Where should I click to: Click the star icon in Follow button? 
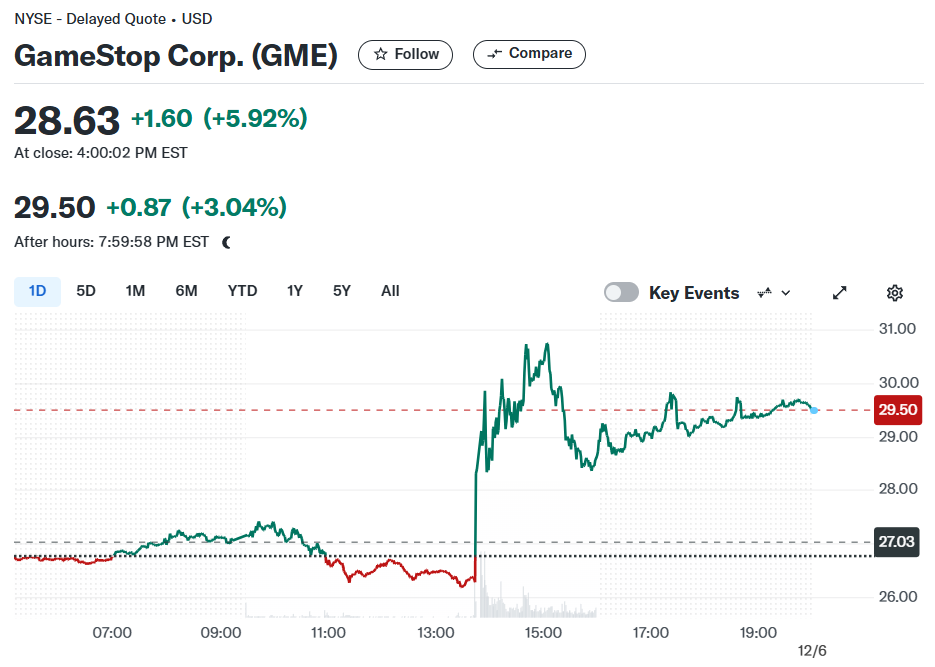(380, 54)
